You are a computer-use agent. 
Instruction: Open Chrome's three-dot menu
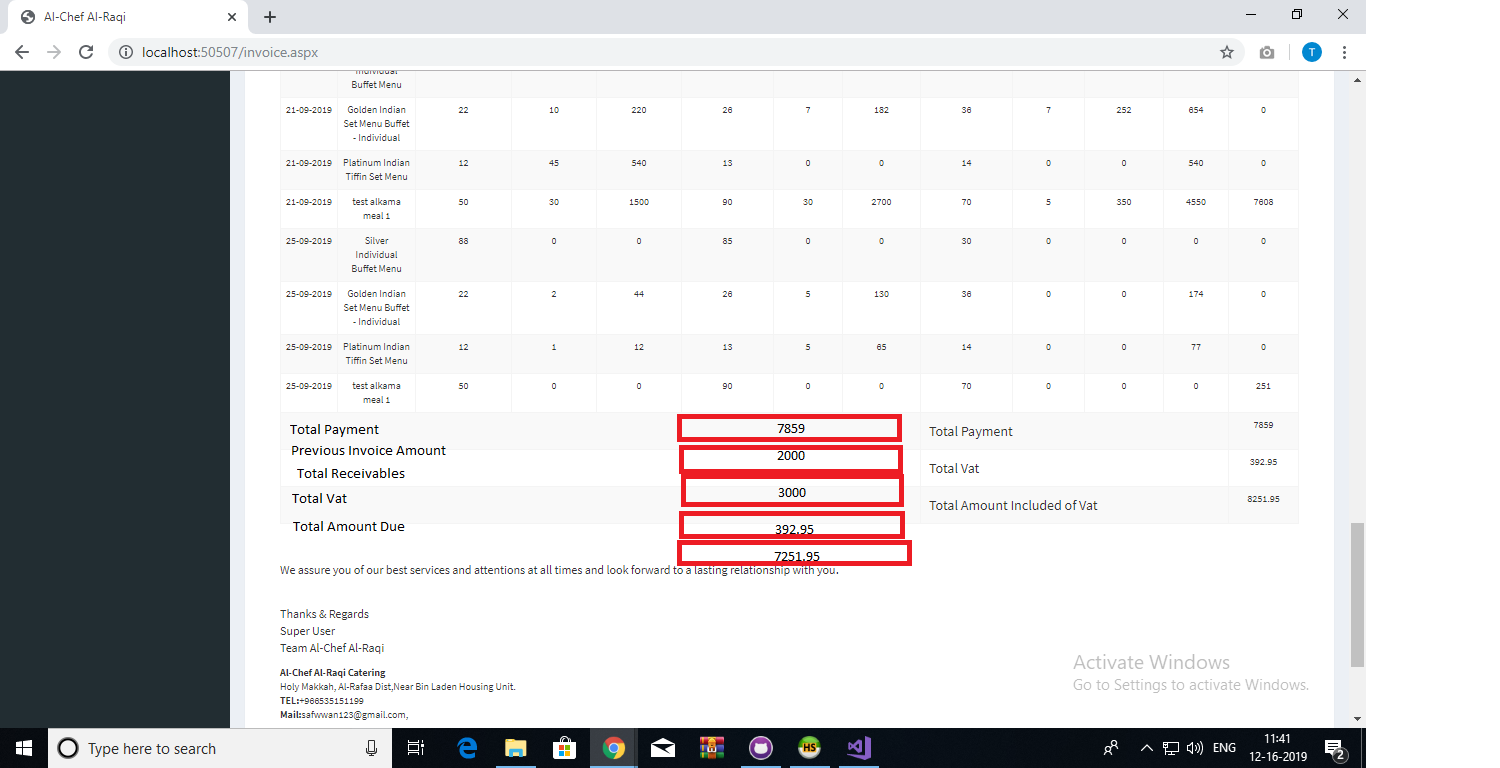coord(1344,52)
